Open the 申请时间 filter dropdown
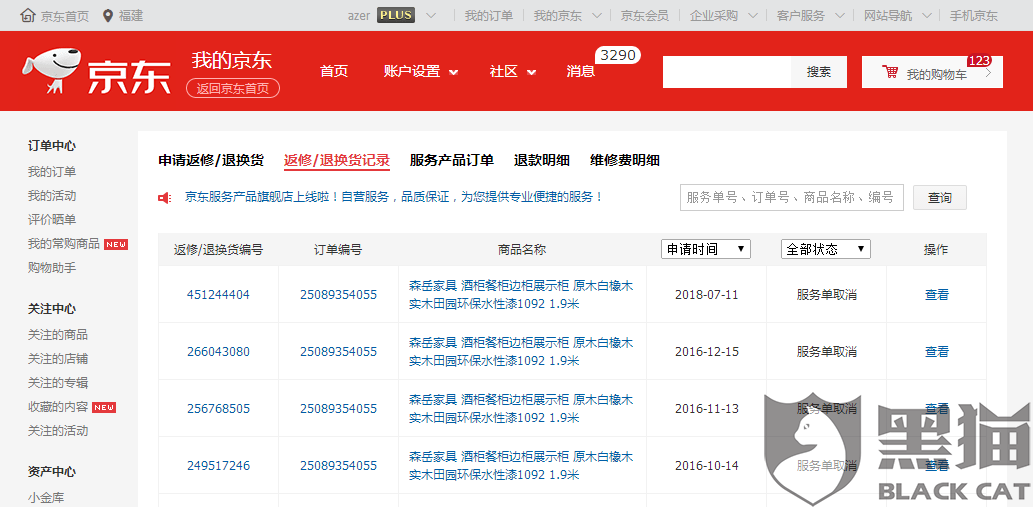 click(706, 249)
